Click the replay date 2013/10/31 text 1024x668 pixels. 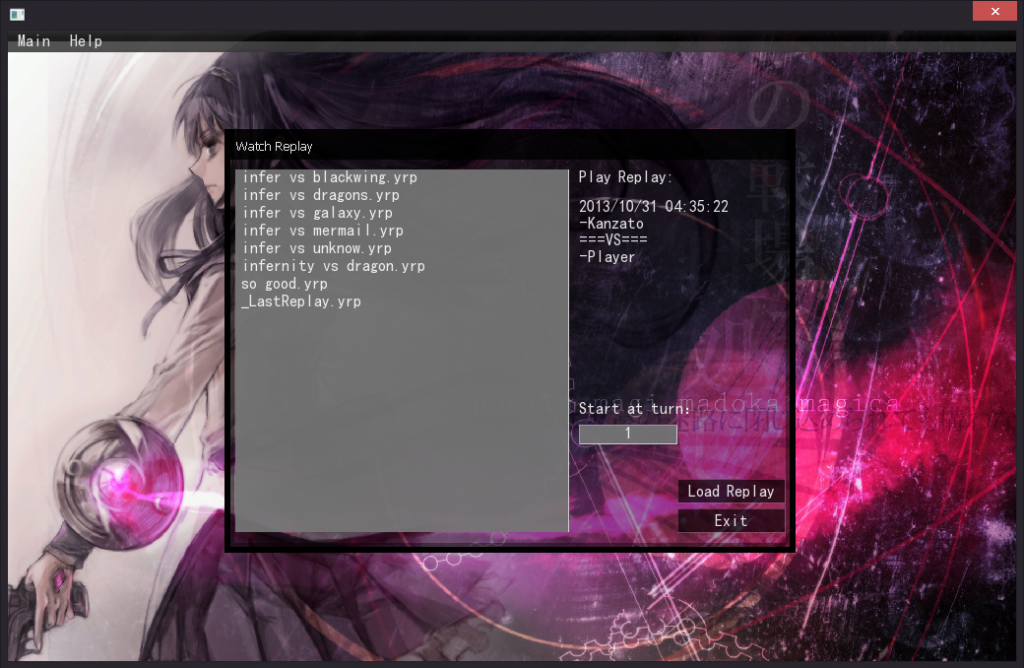653,206
